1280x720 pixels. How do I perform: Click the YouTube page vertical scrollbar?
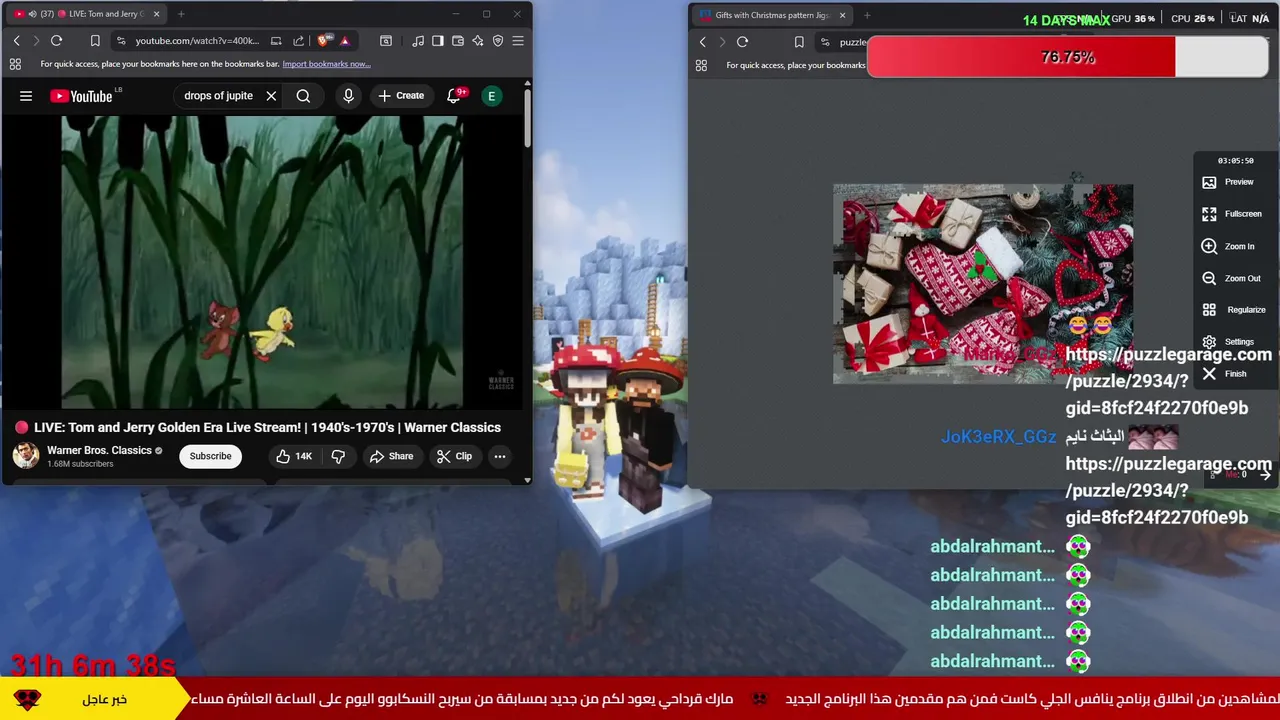(x=527, y=120)
